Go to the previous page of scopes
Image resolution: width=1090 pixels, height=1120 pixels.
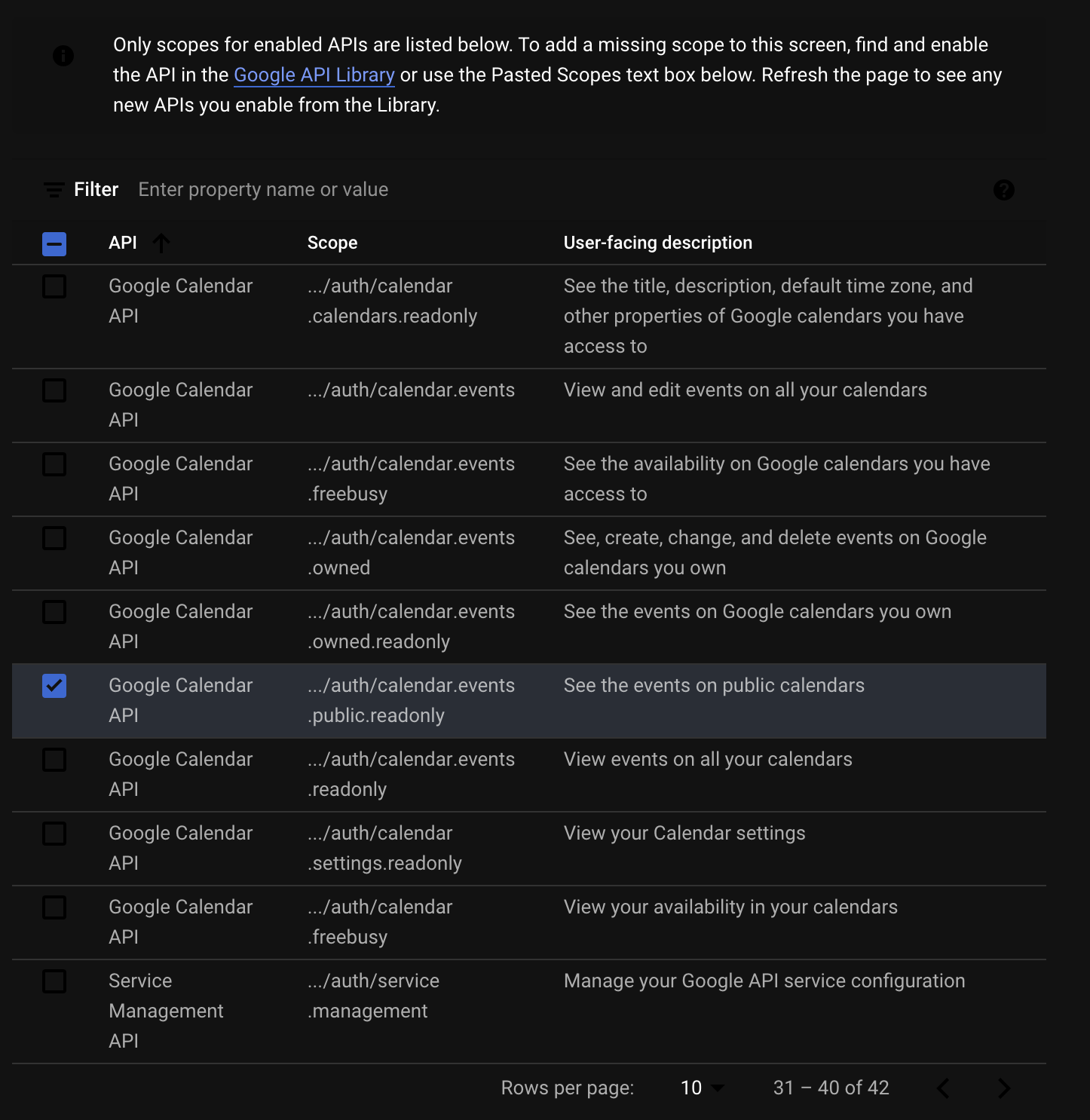tap(943, 1088)
